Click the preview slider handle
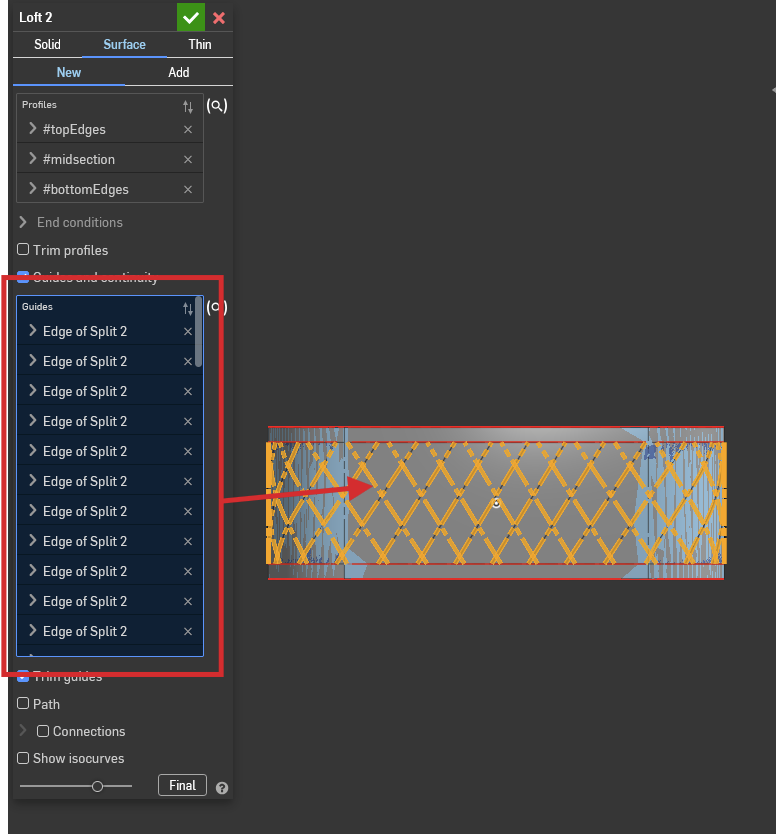776x834 pixels. 97,786
